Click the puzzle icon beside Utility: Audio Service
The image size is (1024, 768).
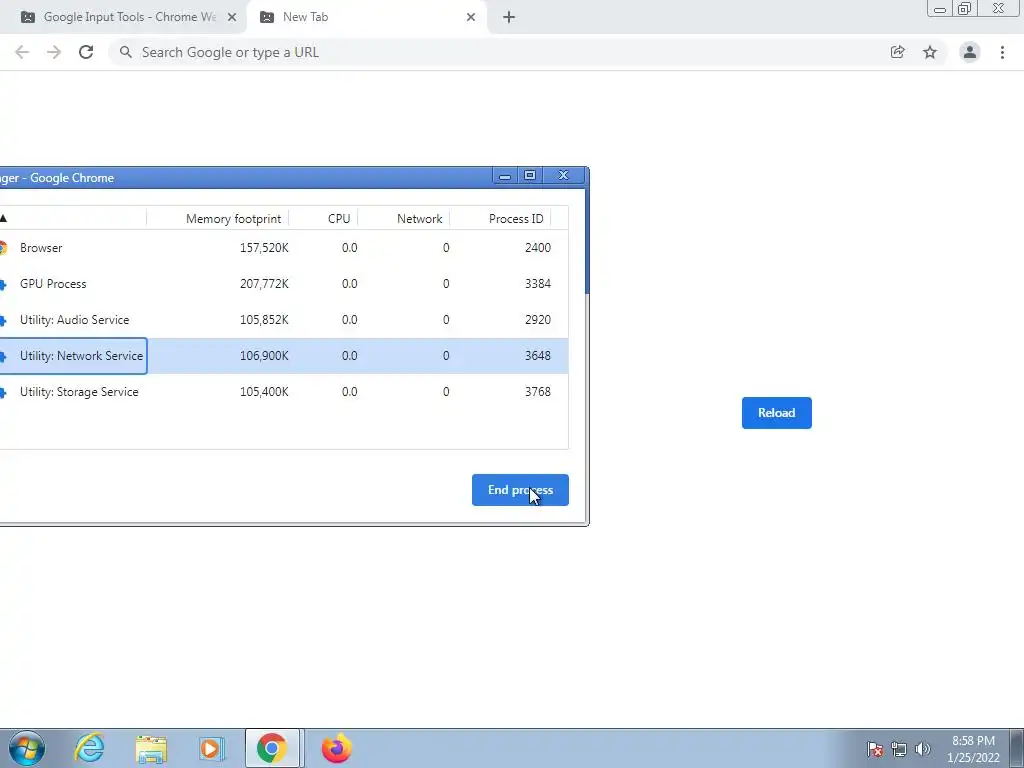tap(3, 320)
